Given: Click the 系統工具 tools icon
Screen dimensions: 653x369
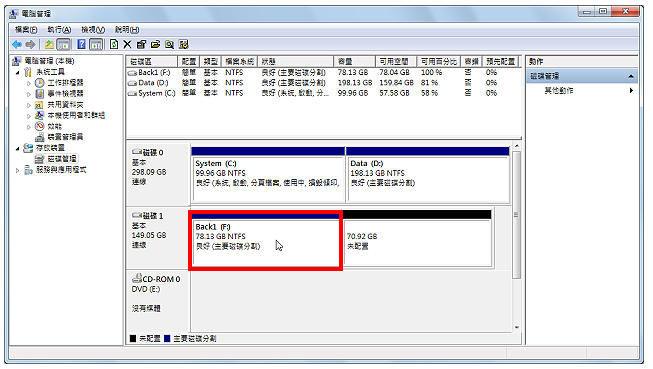Looking at the screenshot, I should pos(28,72).
